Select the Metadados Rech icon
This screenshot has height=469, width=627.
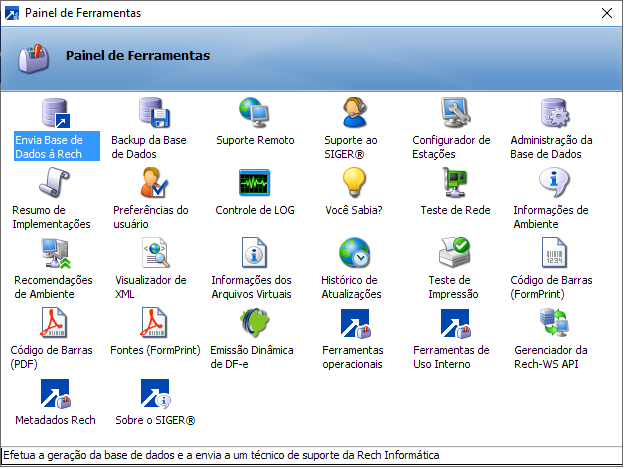click(x=56, y=395)
